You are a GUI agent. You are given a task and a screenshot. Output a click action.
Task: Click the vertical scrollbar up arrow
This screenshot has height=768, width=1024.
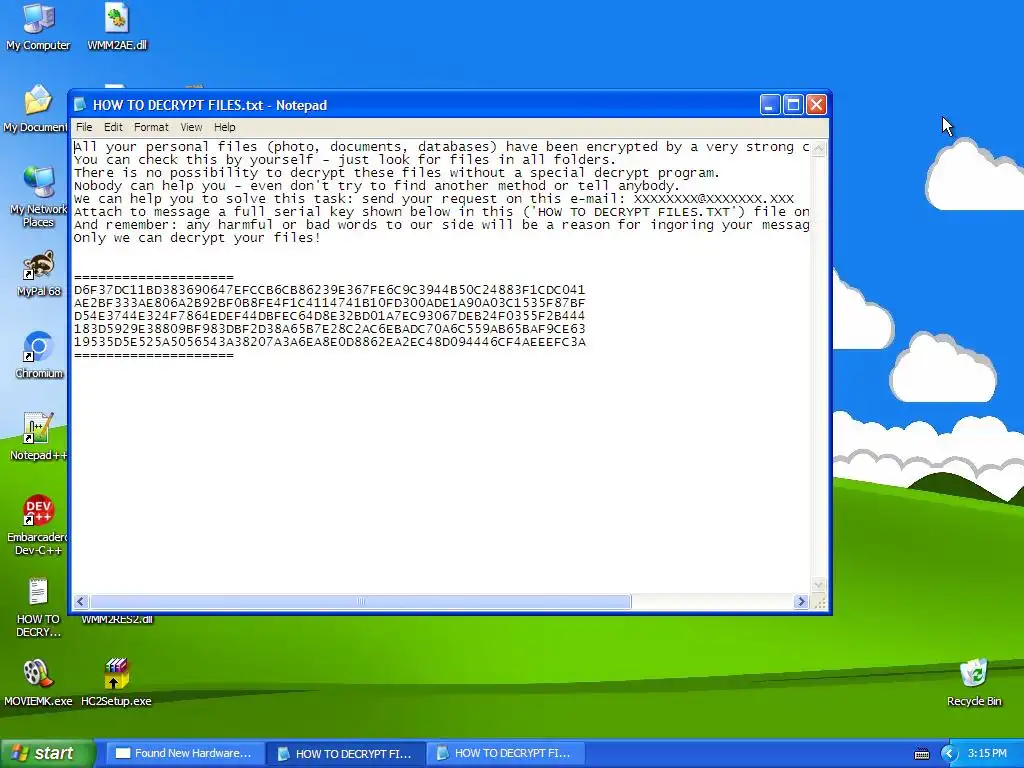click(x=818, y=148)
